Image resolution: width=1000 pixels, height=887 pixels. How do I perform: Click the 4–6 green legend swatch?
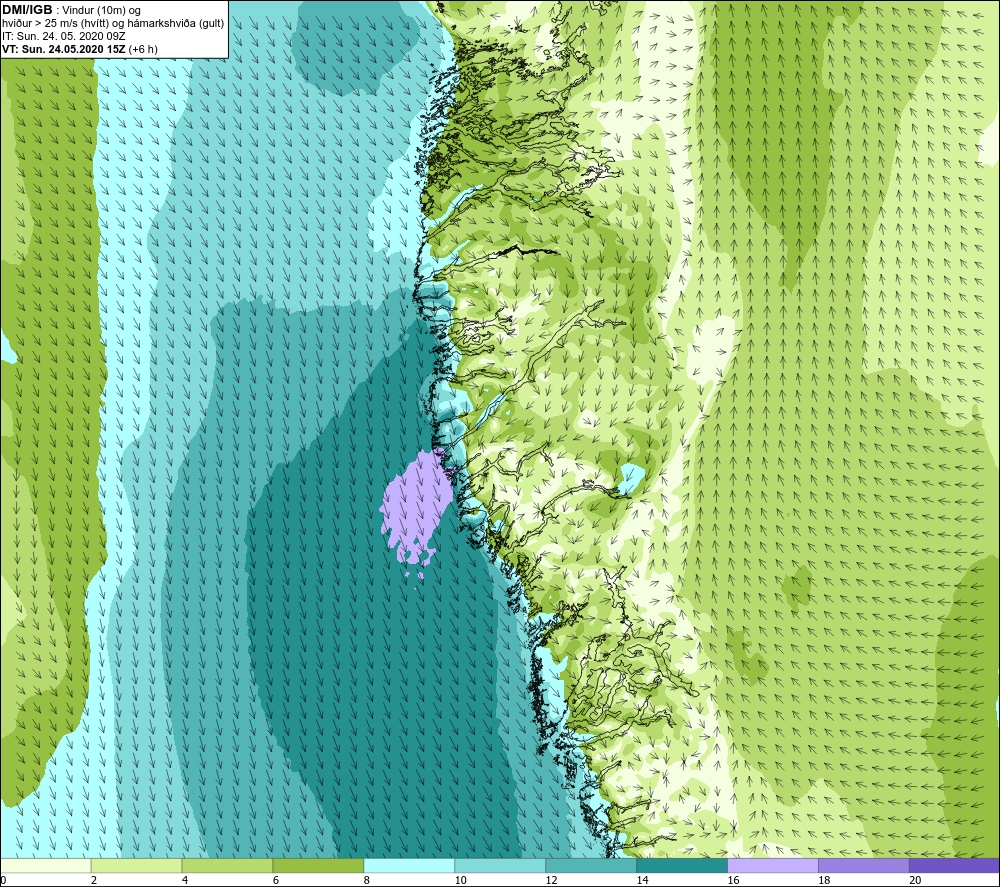click(228, 865)
